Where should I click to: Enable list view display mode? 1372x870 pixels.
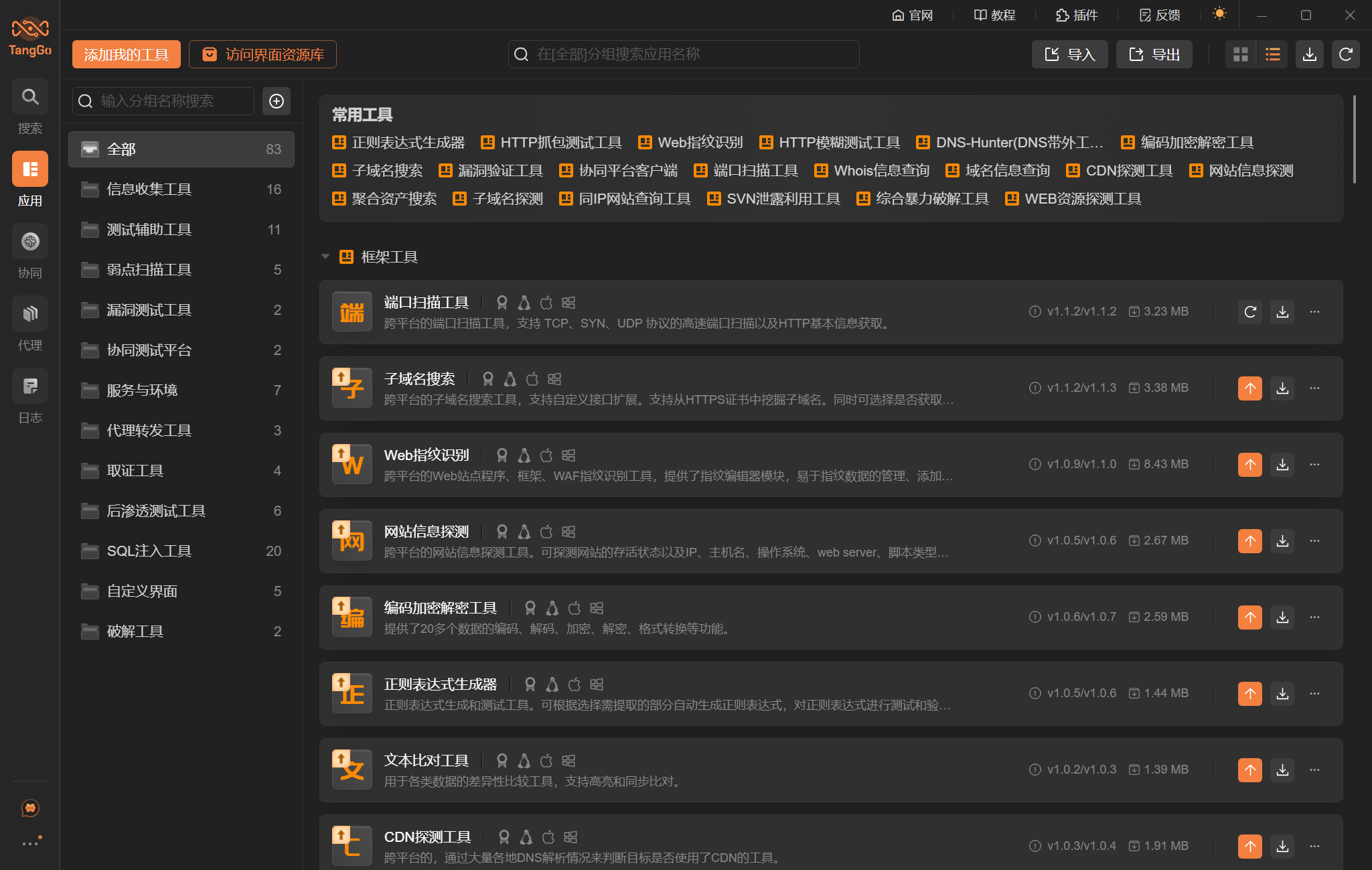(1272, 54)
